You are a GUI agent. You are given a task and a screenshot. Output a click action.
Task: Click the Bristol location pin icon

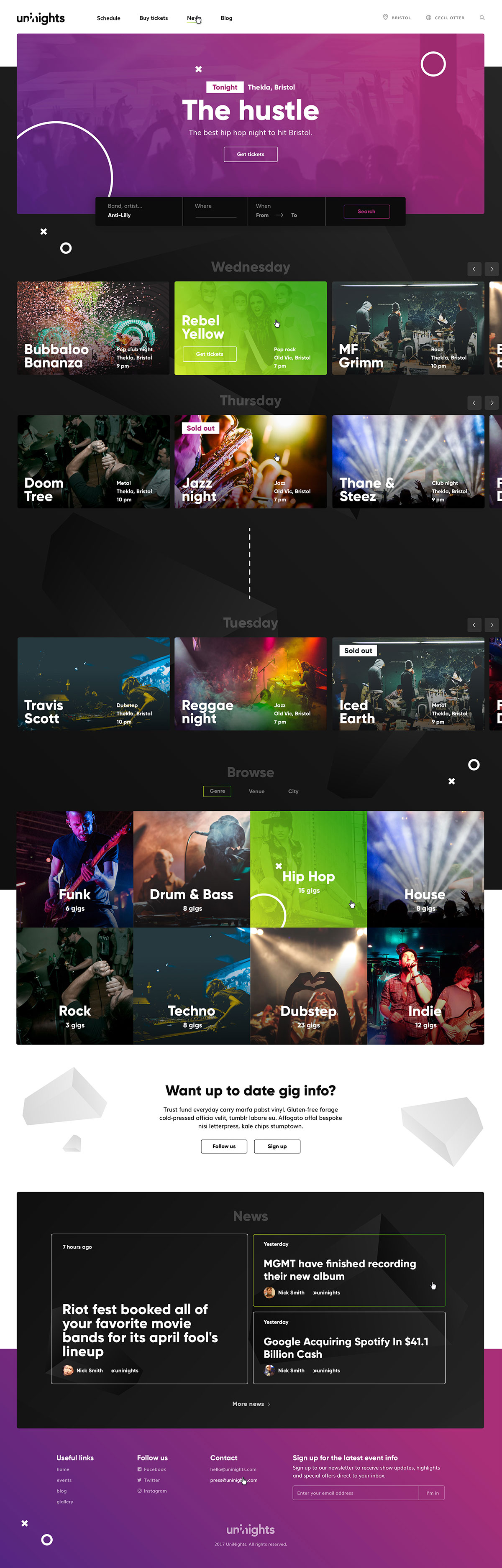(385, 18)
